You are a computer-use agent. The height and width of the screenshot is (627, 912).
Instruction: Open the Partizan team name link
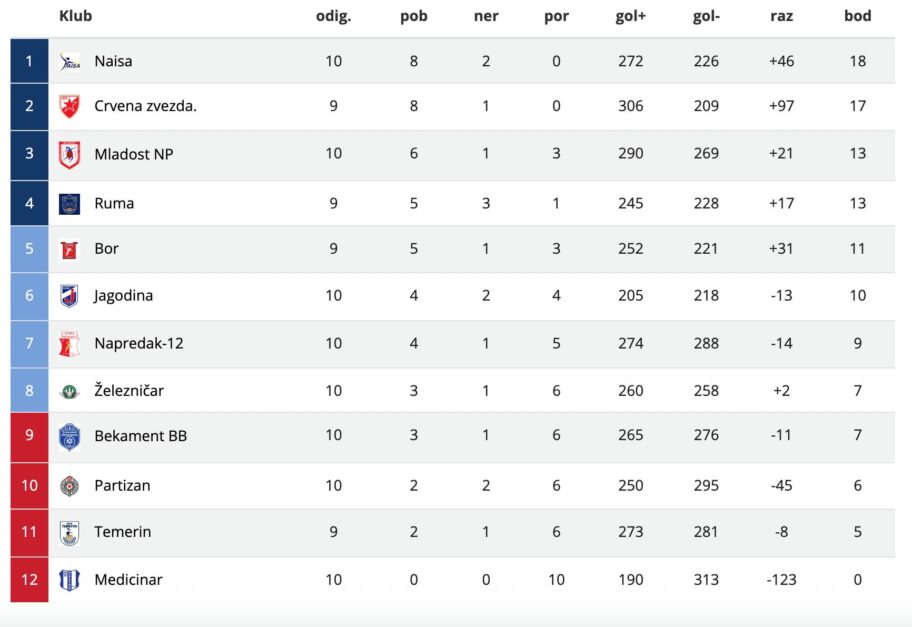pos(121,486)
